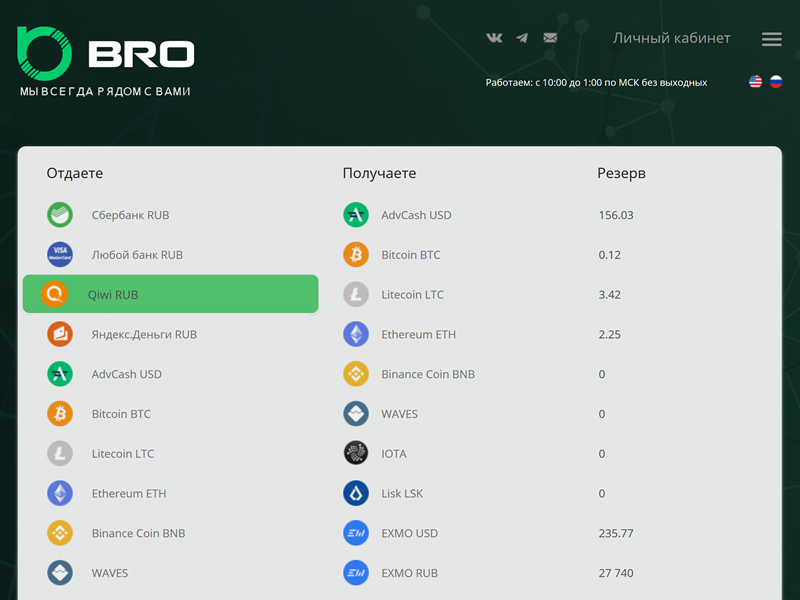Click Bitcoin icon in Отдаете column
Image resolution: width=800 pixels, height=600 pixels.
[60, 414]
